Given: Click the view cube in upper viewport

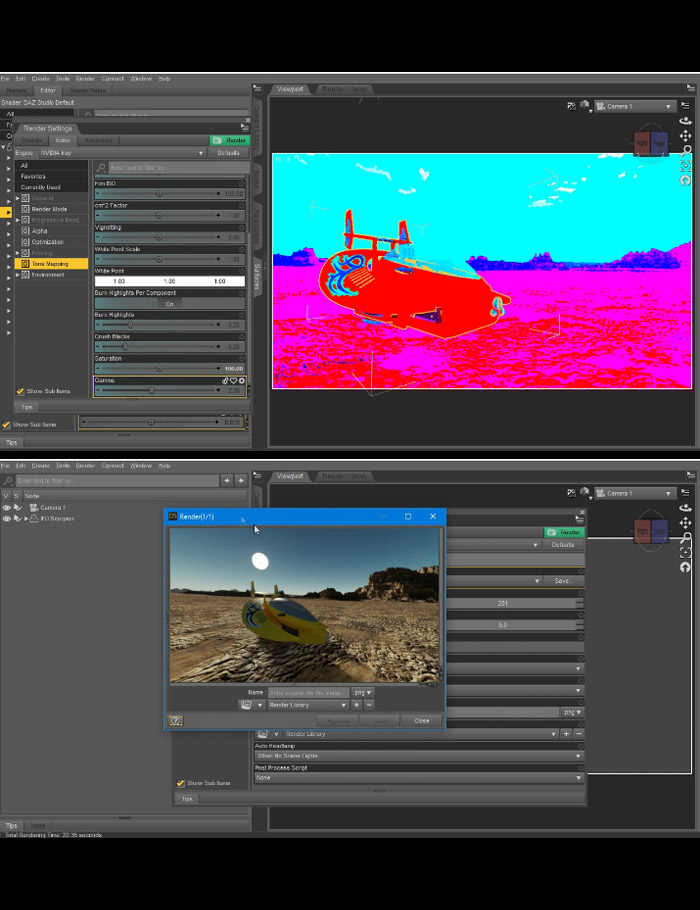Looking at the screenshot, I should click(x=650, y=142).
